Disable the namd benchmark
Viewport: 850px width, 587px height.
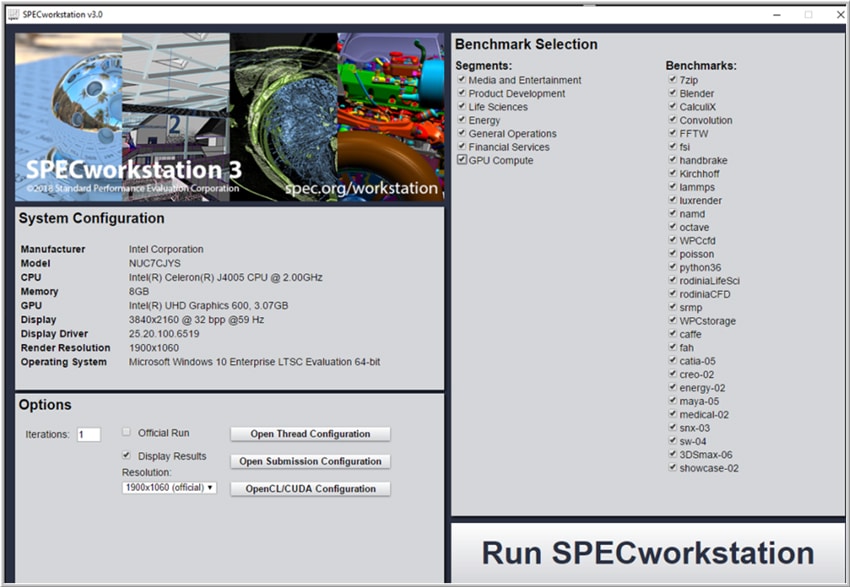[673, 213]
